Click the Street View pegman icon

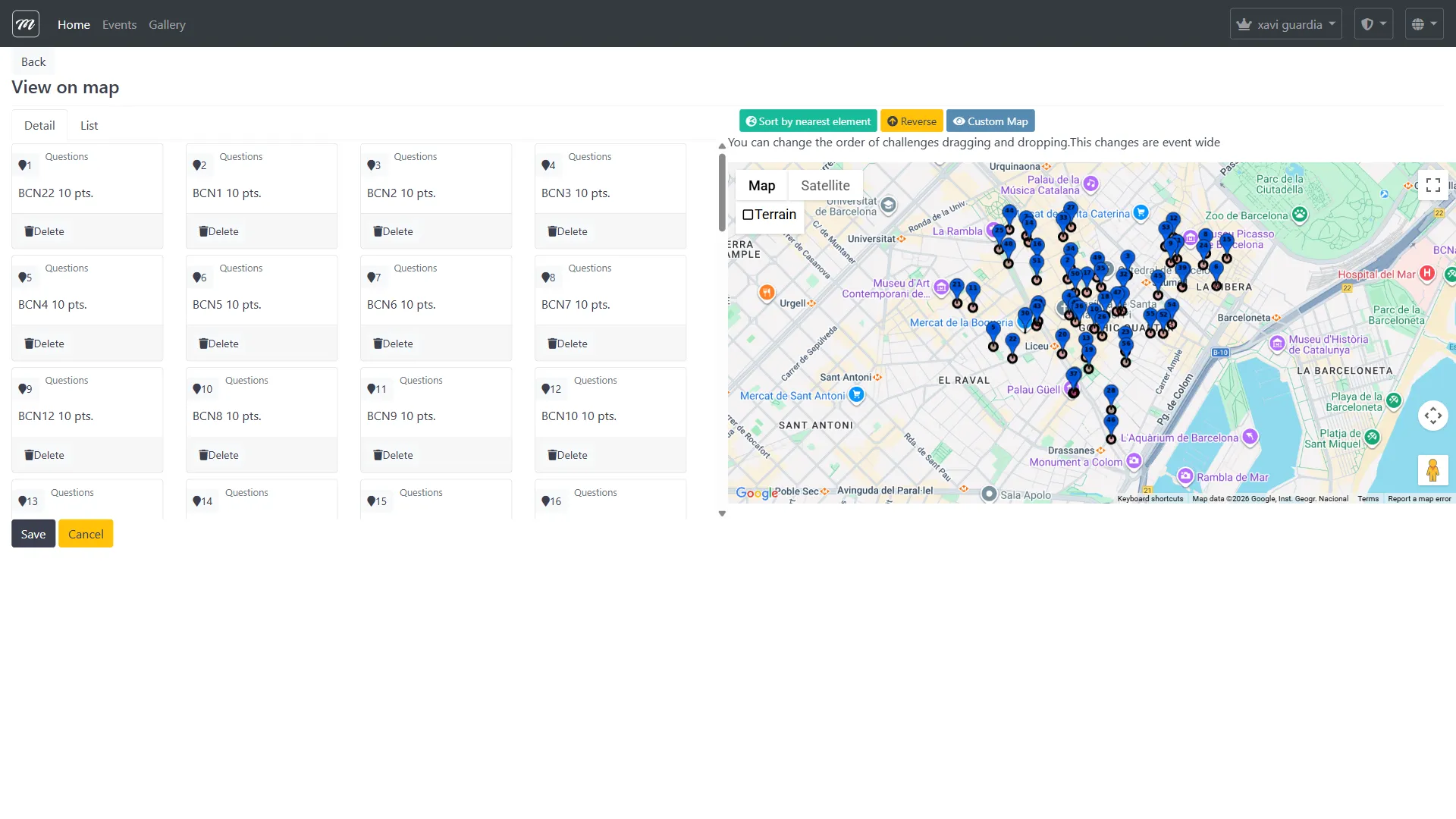click(x=1432, y=470)
